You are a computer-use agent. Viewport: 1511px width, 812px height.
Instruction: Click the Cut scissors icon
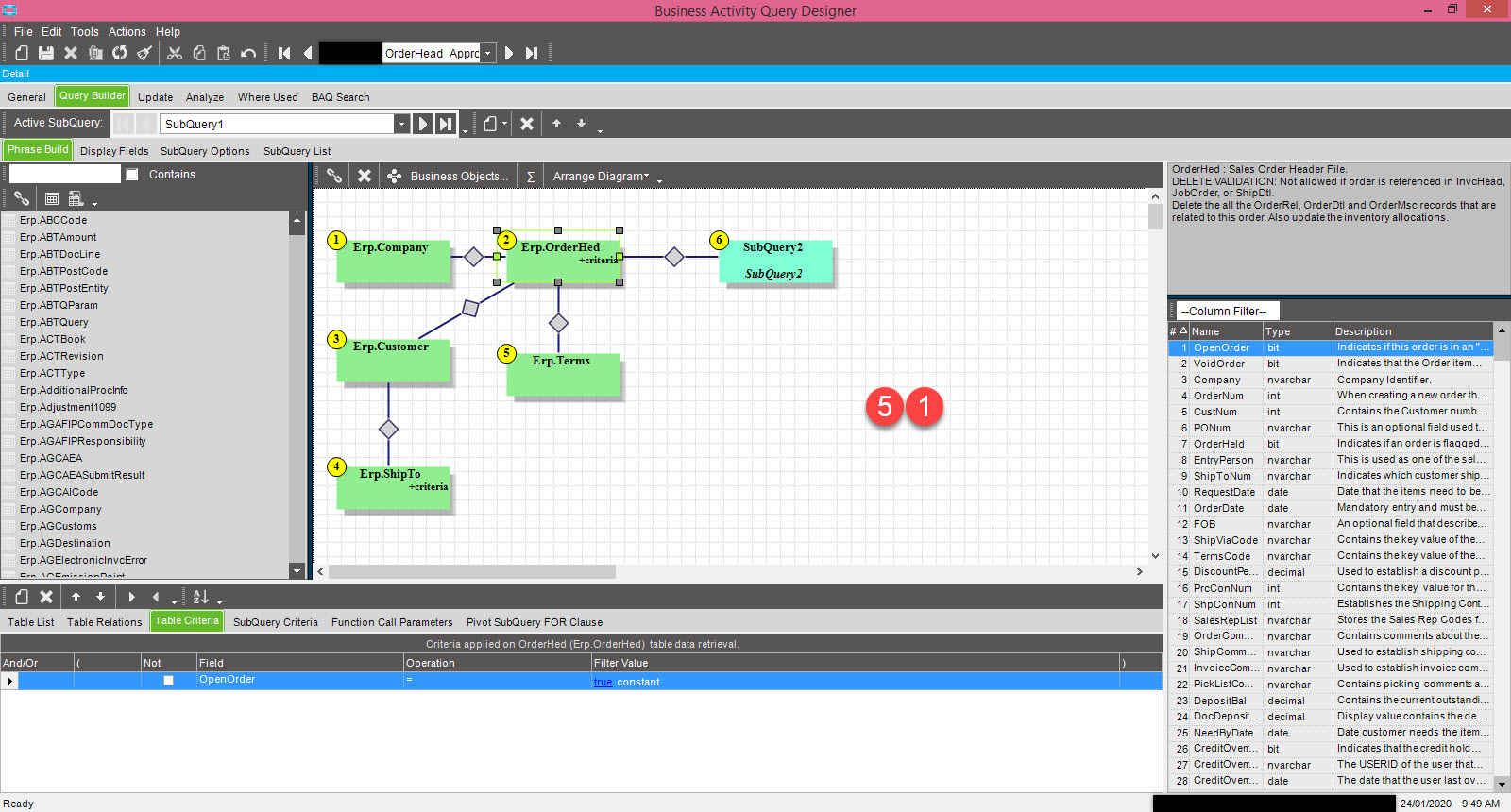click(175, 53)
